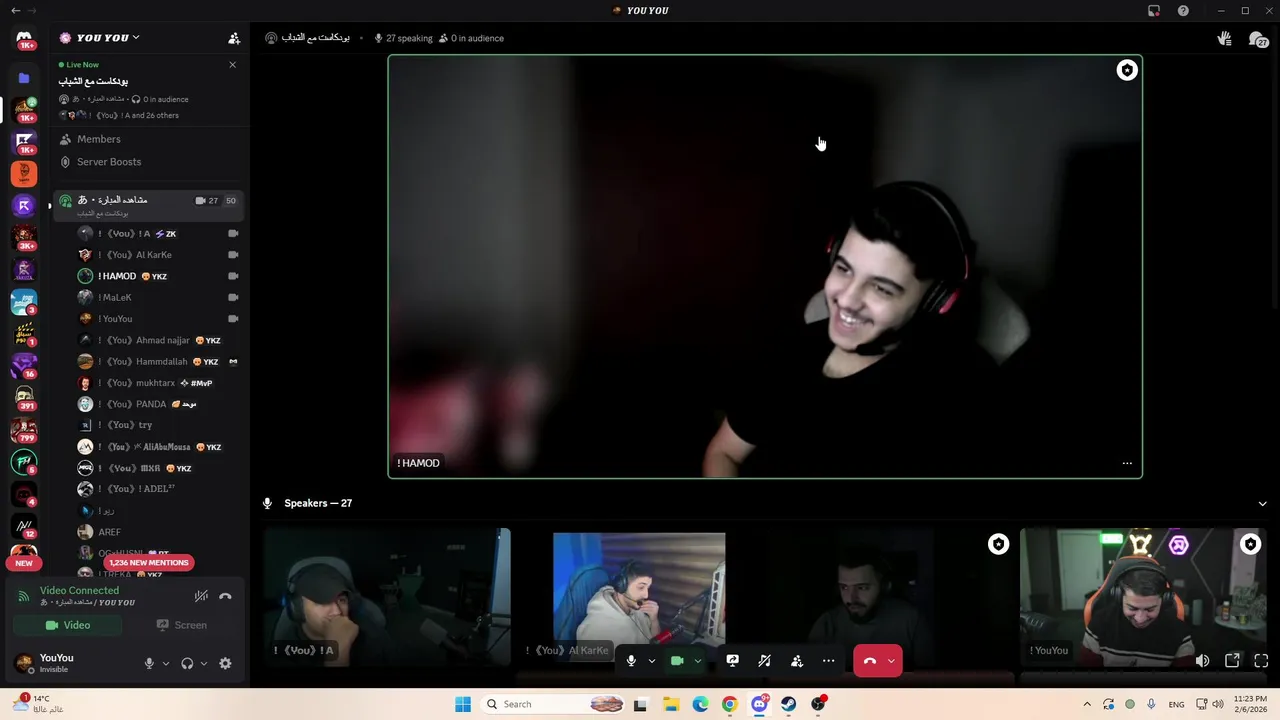The height and width of the screenshot is (720, 1280).
Task: Open the stage chat icon with 27 badge
Action: click(x=1258, y=39)
